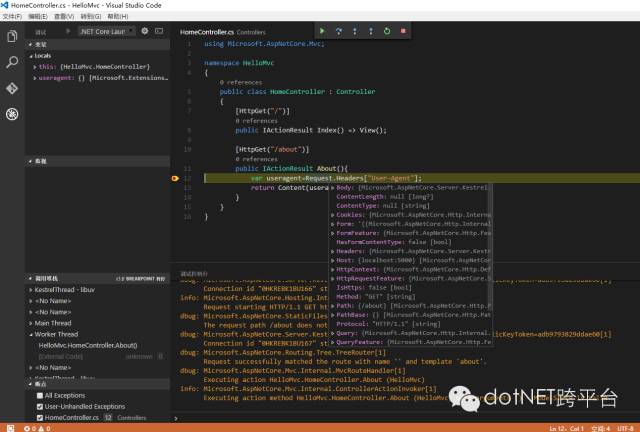Click Step Out in the debug toolbar
This screenshot has width=640, height=432.
click(371, 31)
